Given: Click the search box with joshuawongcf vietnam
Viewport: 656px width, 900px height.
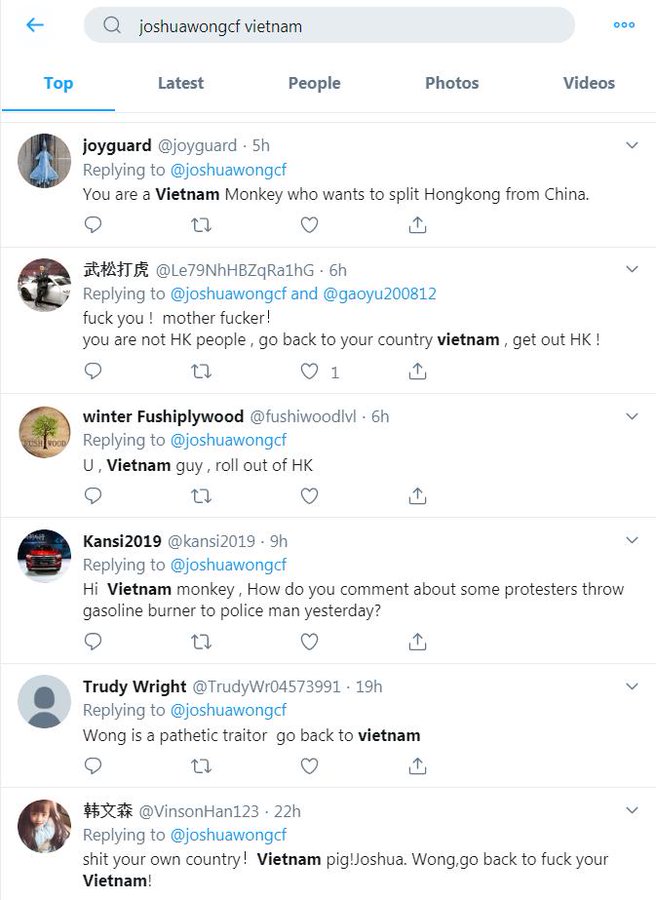Looking at the screenshot, I should (330, 26).
